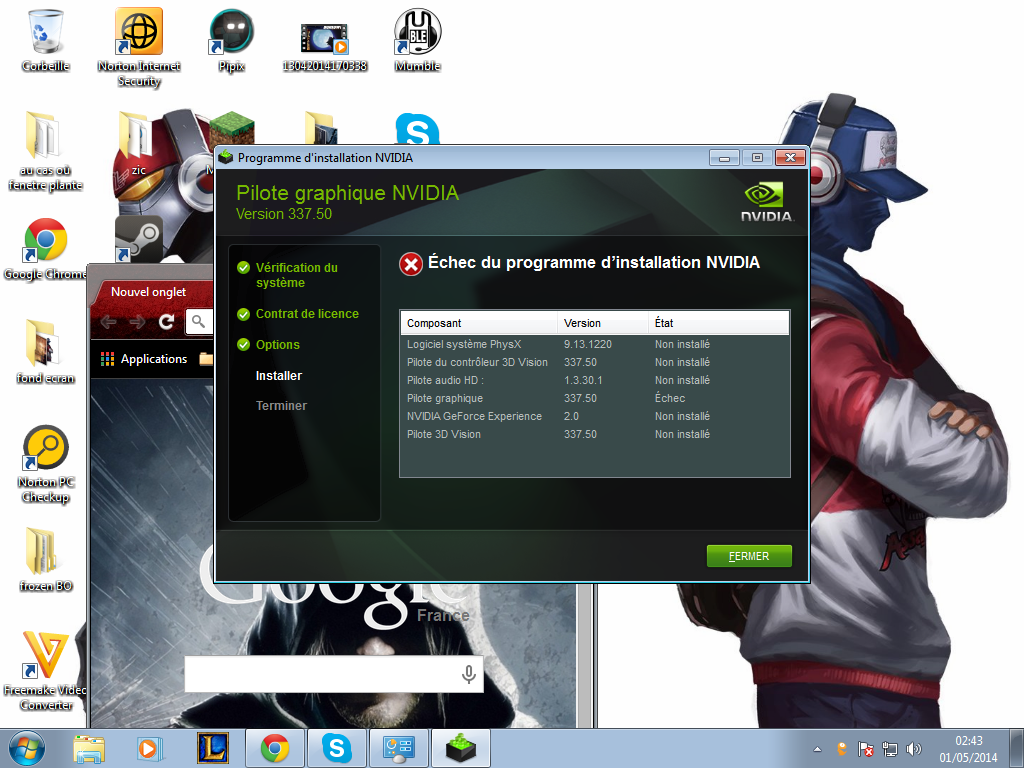
Task: Select the Freemake Video Converter shortcut
Action: (x=45, y=670)
